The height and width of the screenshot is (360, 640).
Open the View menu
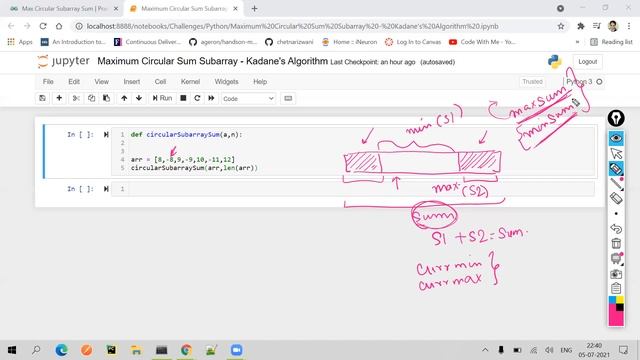point(102,82)
